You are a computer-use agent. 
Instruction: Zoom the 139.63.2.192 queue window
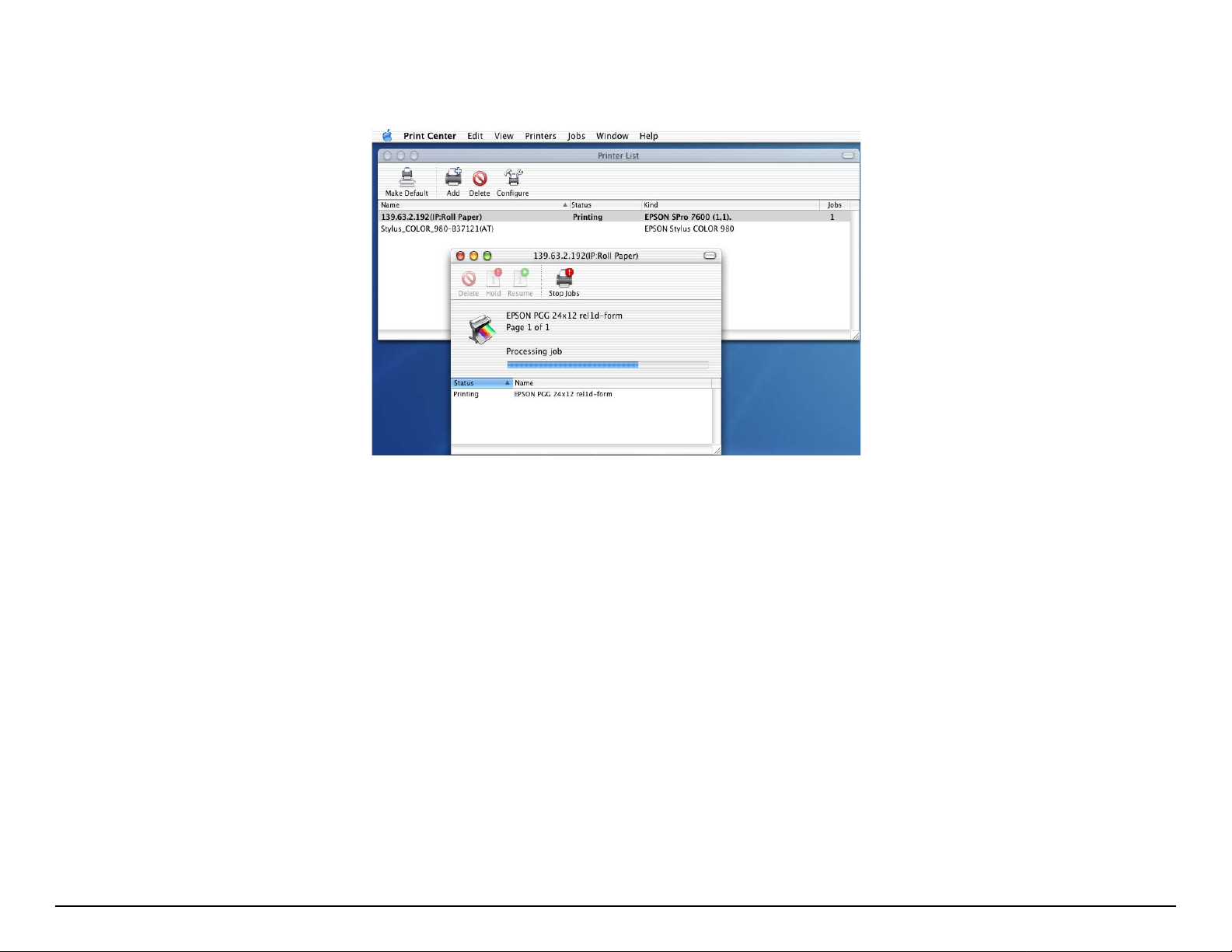point(487,256)
